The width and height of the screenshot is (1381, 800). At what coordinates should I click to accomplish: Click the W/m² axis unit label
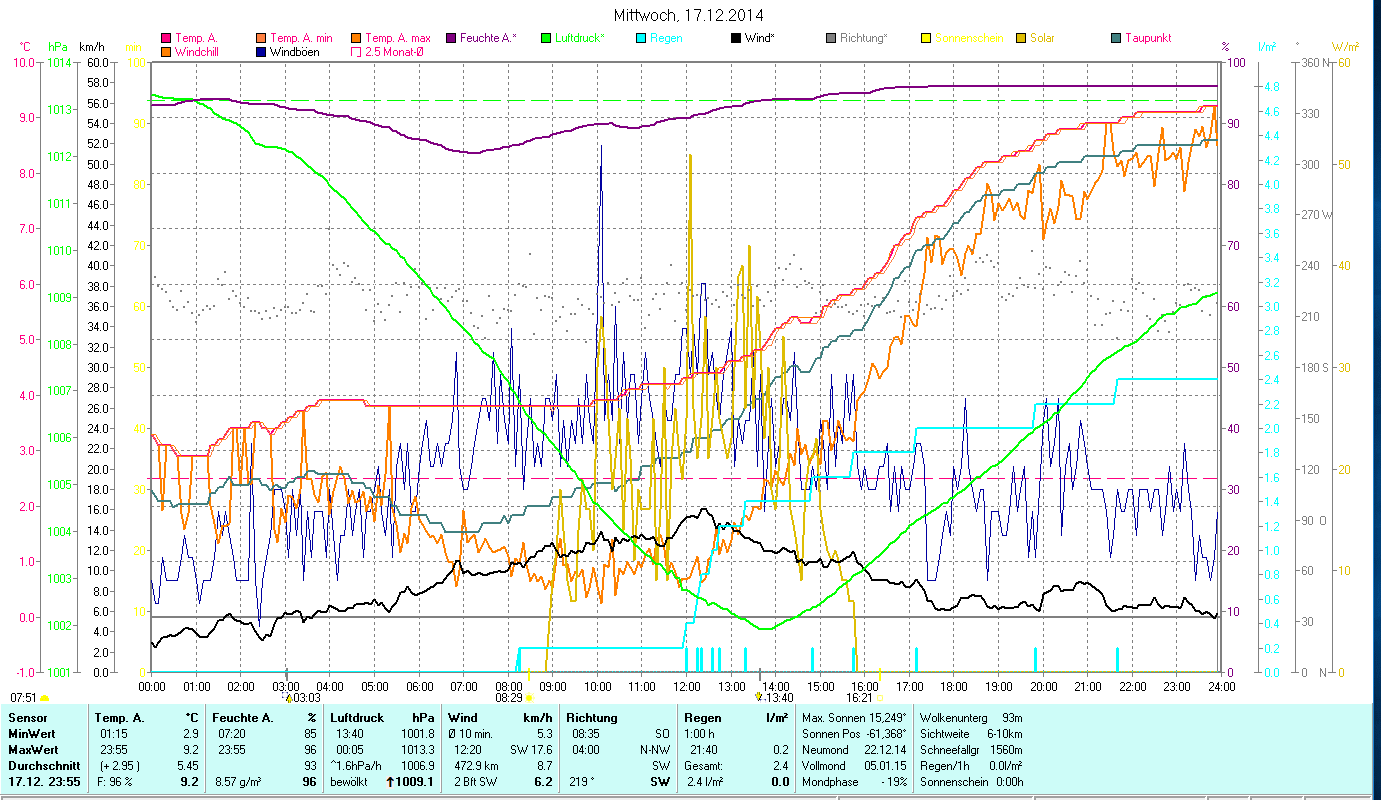[1344, 47]
